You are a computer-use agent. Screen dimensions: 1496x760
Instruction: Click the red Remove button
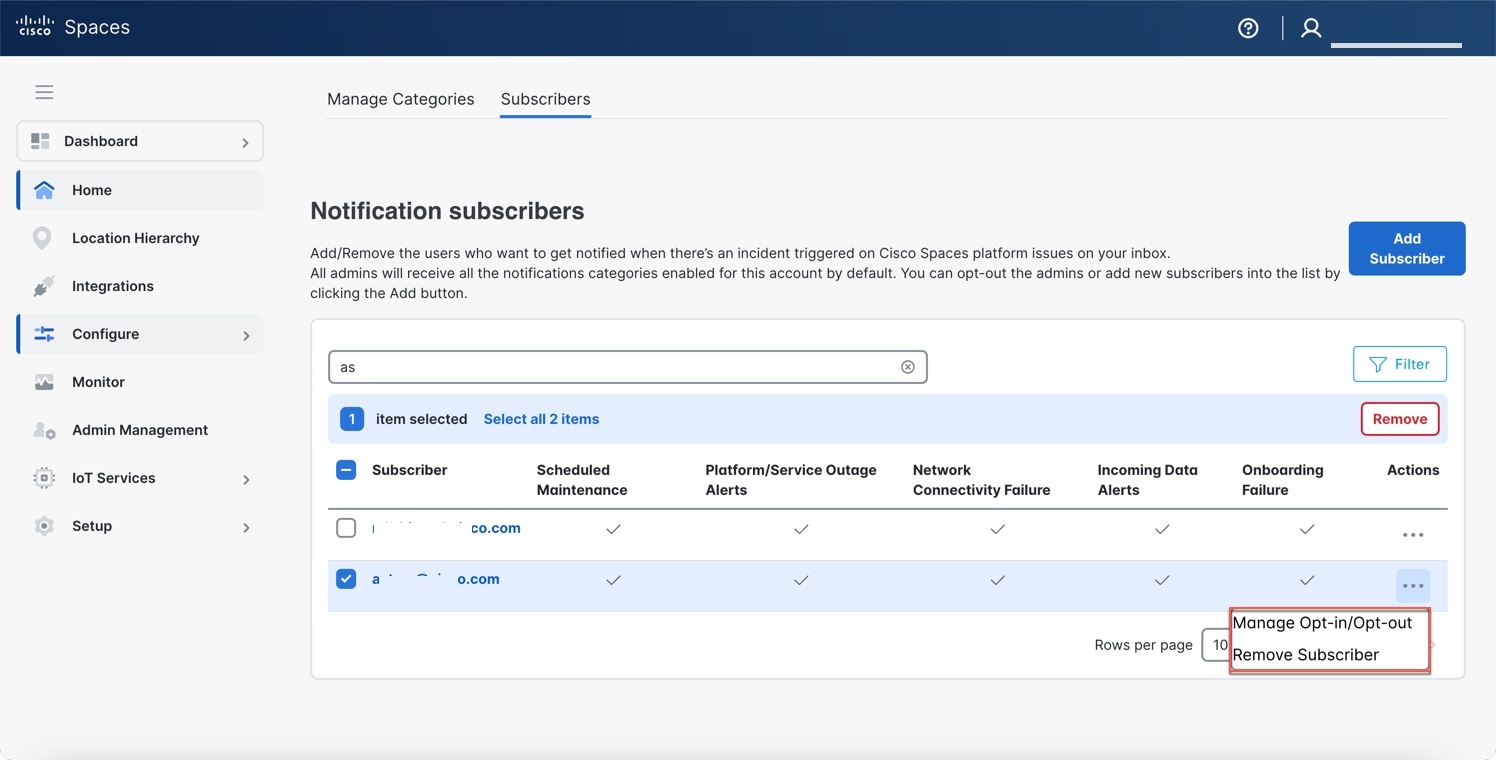1400,419
